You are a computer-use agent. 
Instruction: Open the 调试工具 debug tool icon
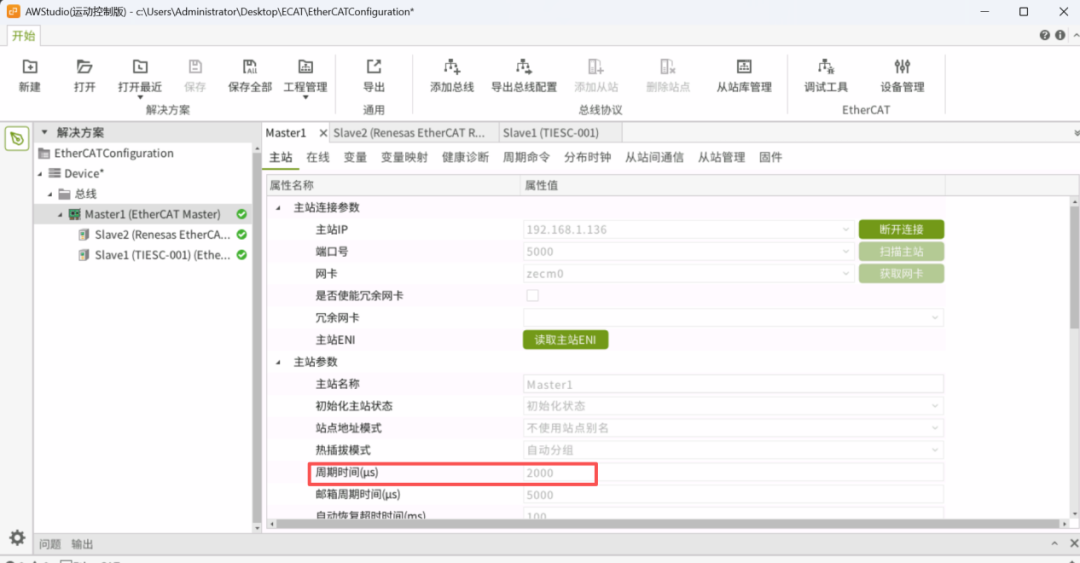(826, 67)
